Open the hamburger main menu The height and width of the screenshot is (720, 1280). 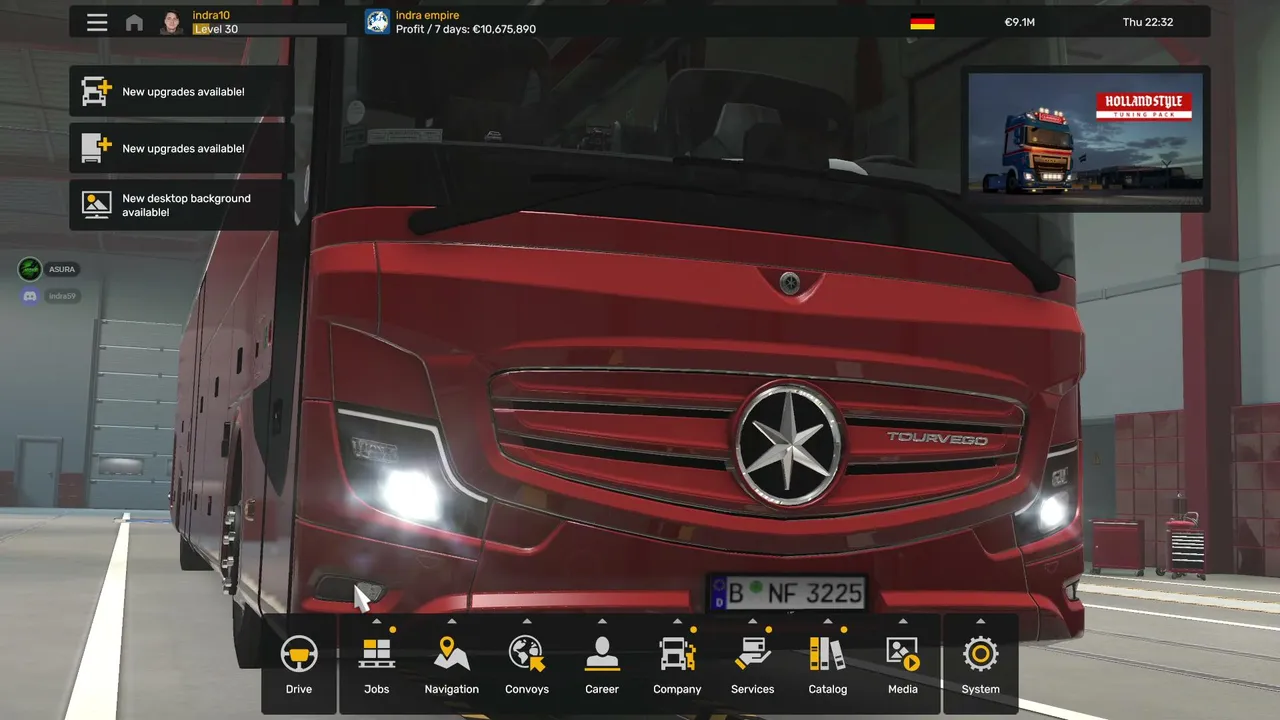tap(97, 22)
